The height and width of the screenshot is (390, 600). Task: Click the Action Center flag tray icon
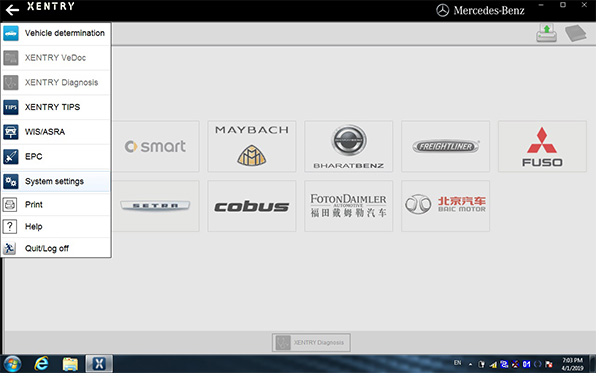click(x=549, y=364)
